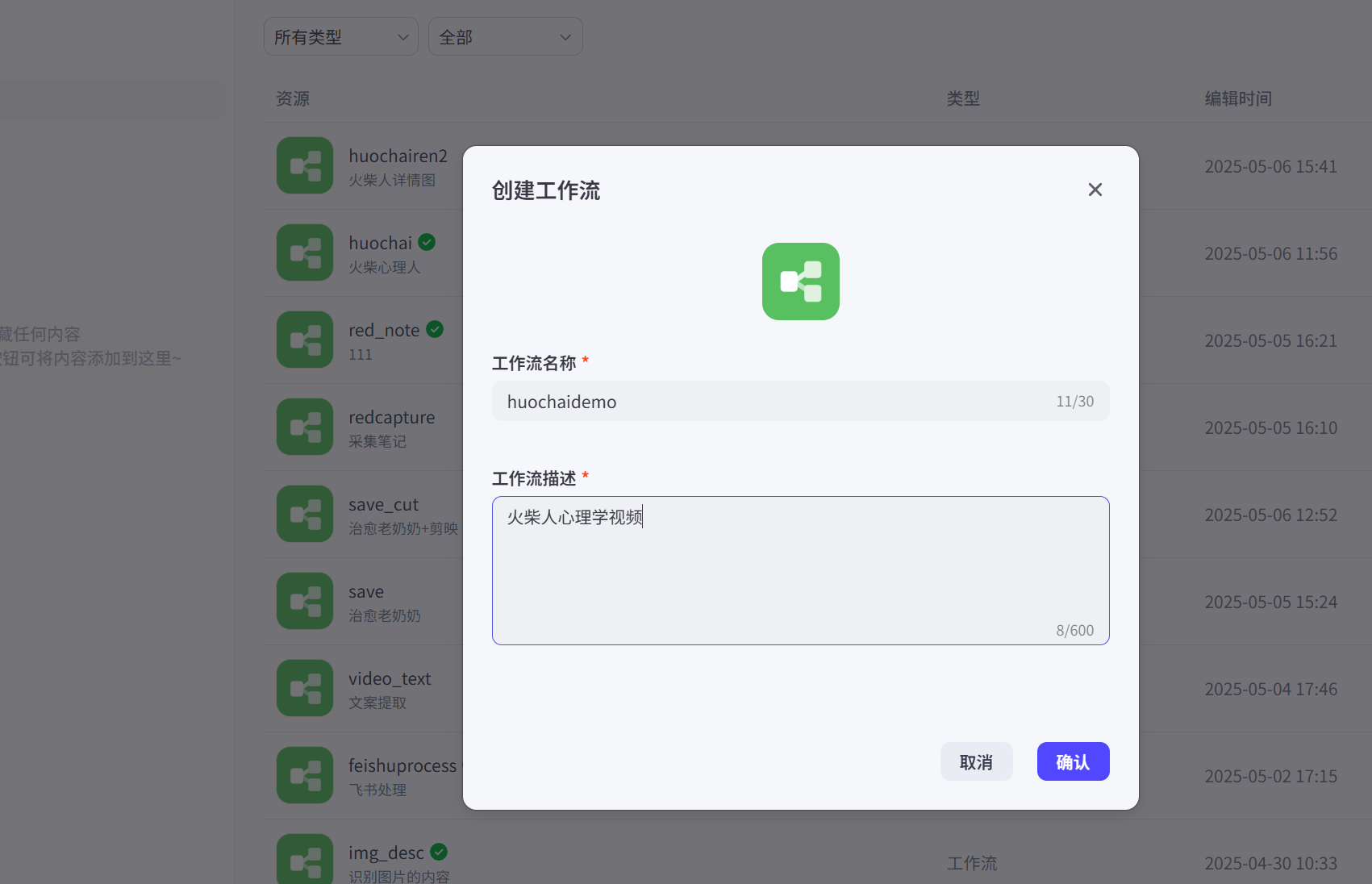Screen dimensions: 1372x884
Task: Click the huochairen2 workflow icon
Action: pyautogui.click(x=305, y=165)
